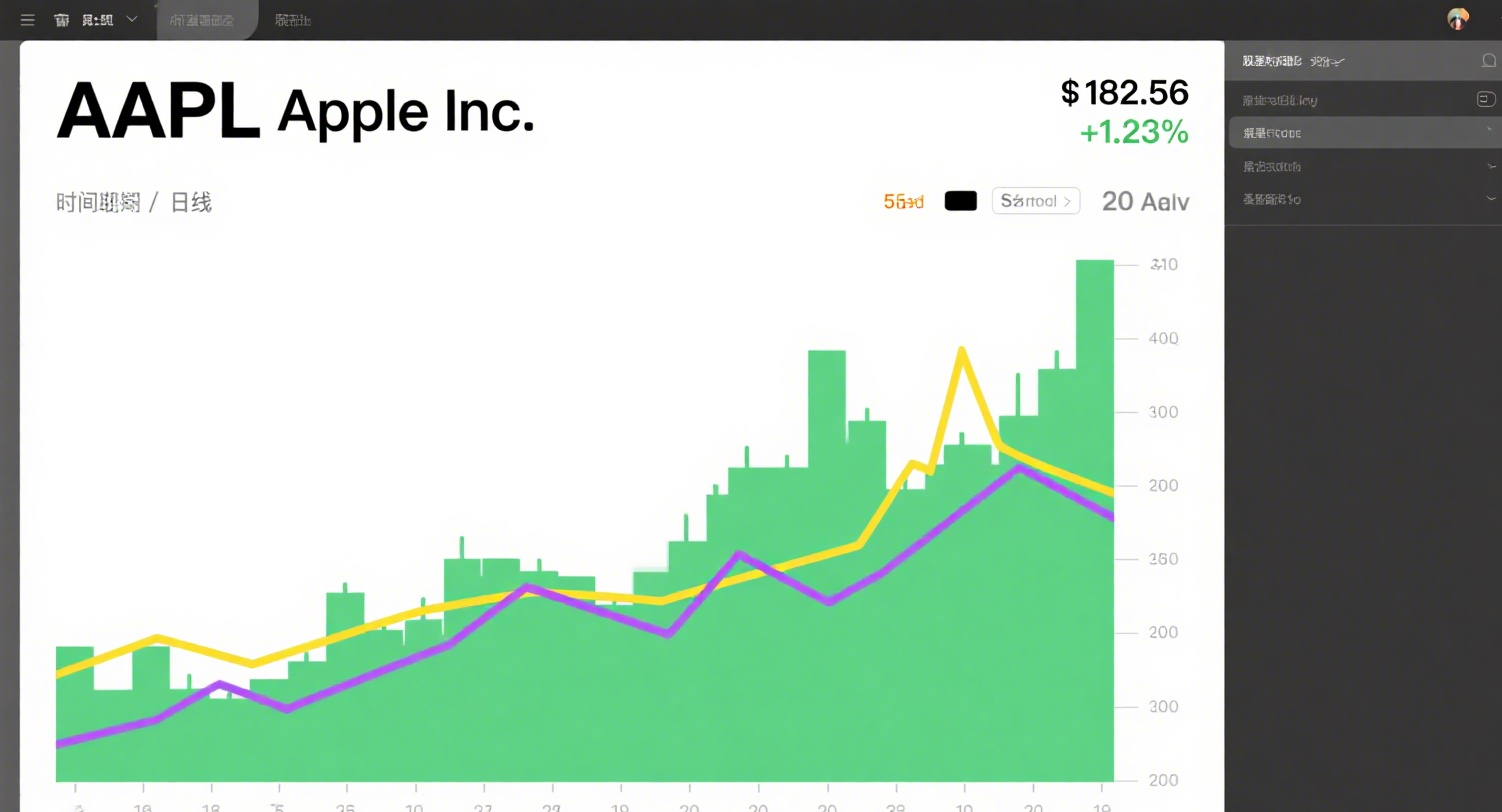Click the AAPL ticker symbol heading
The width and height of the screenshot is (1502, 812).
tap(158, 111)
